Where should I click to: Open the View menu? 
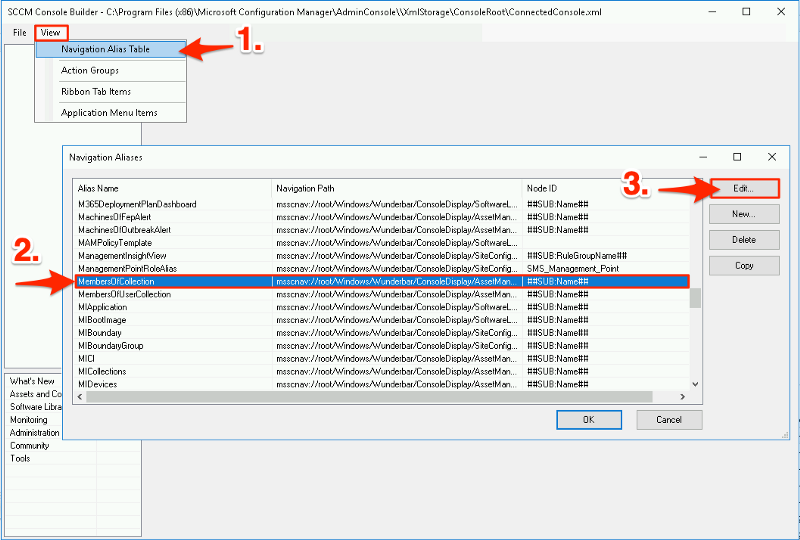[51, 33]
